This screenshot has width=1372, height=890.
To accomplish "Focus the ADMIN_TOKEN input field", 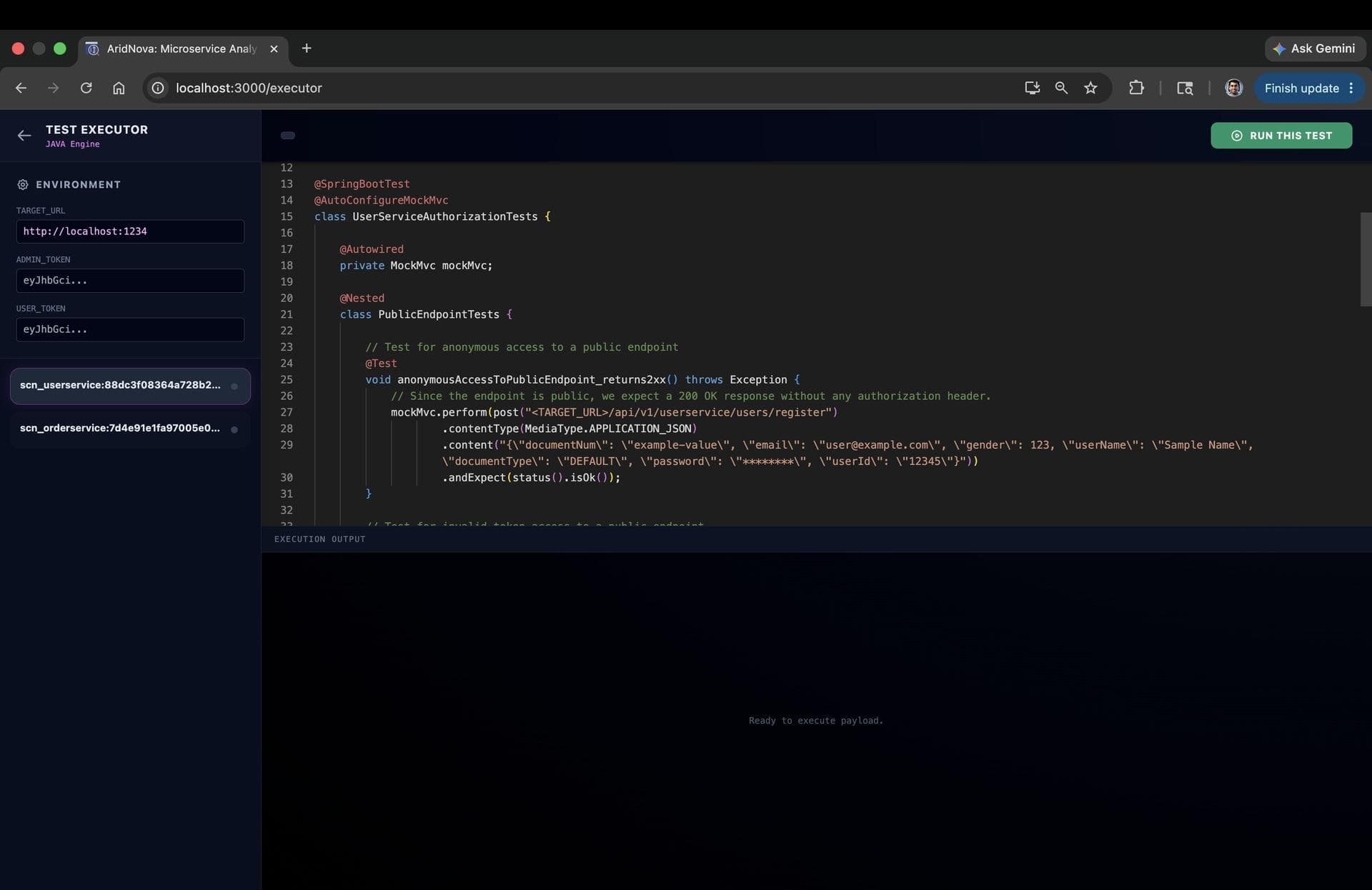I will tap(130, 281).
